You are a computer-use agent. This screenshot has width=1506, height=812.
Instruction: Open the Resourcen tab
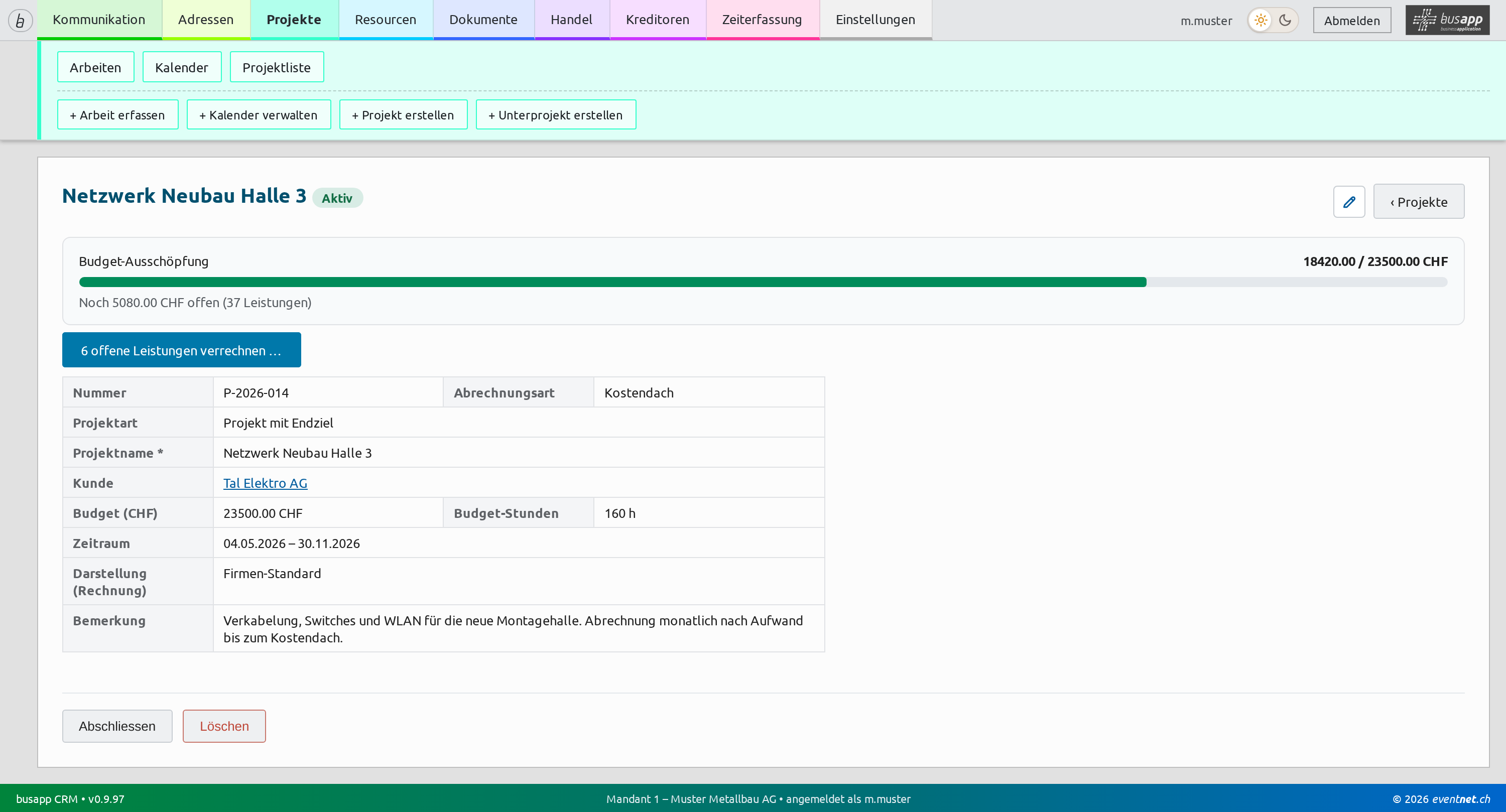[385, 19]
